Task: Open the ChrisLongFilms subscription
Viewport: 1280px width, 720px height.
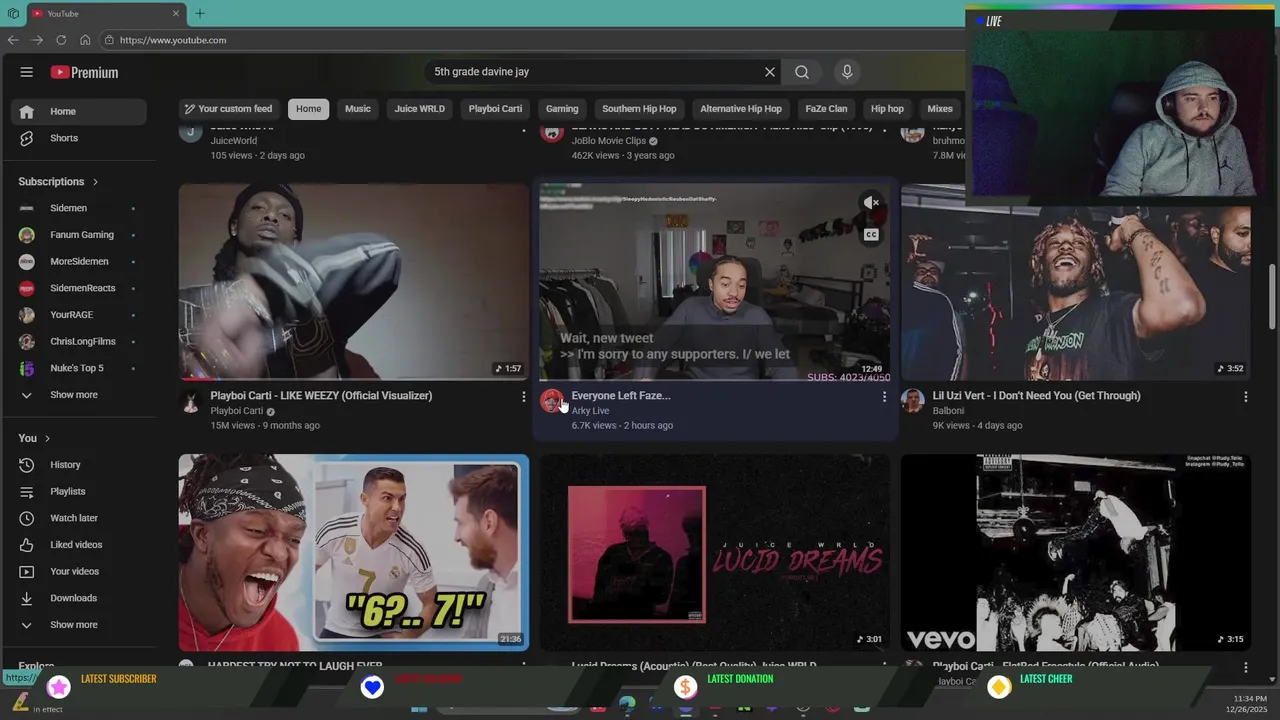Action: [79, 341]
